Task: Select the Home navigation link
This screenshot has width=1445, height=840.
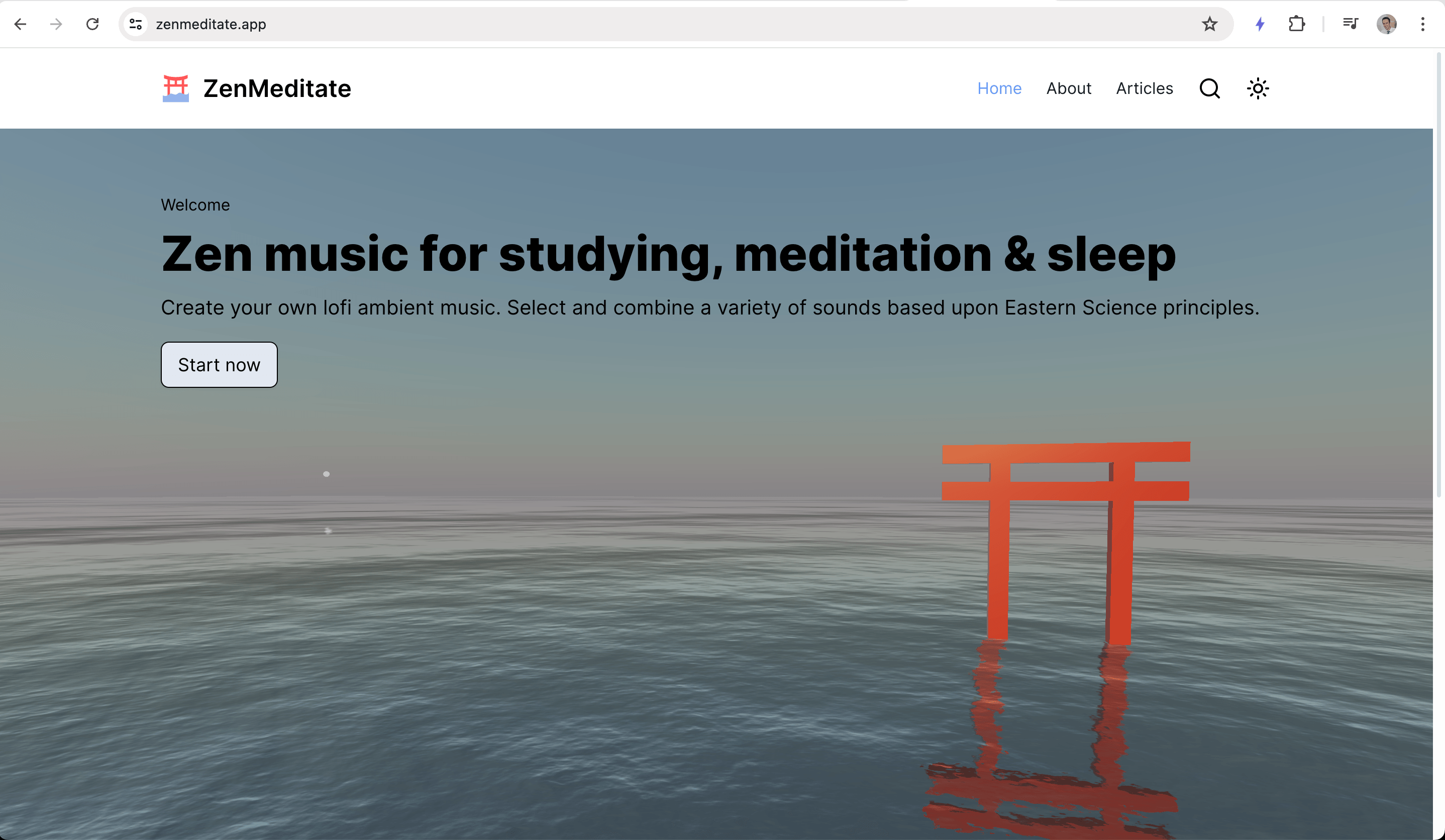Action: [x=999, y=88]
